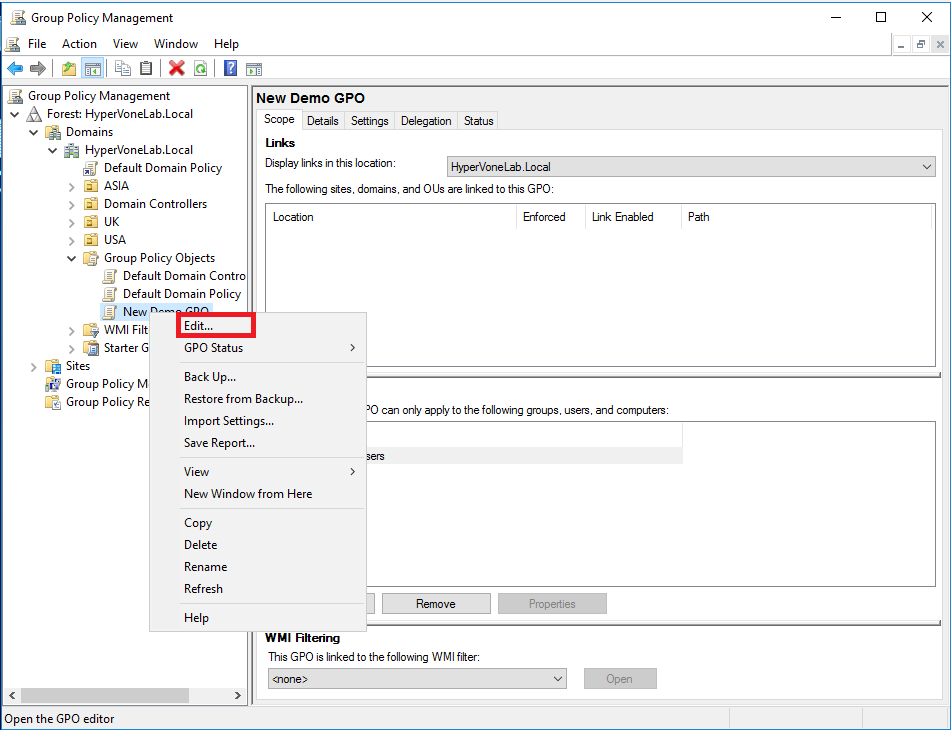
Task: Collapse the Group Policy Objects node
Action: click(x=70, y=257)
